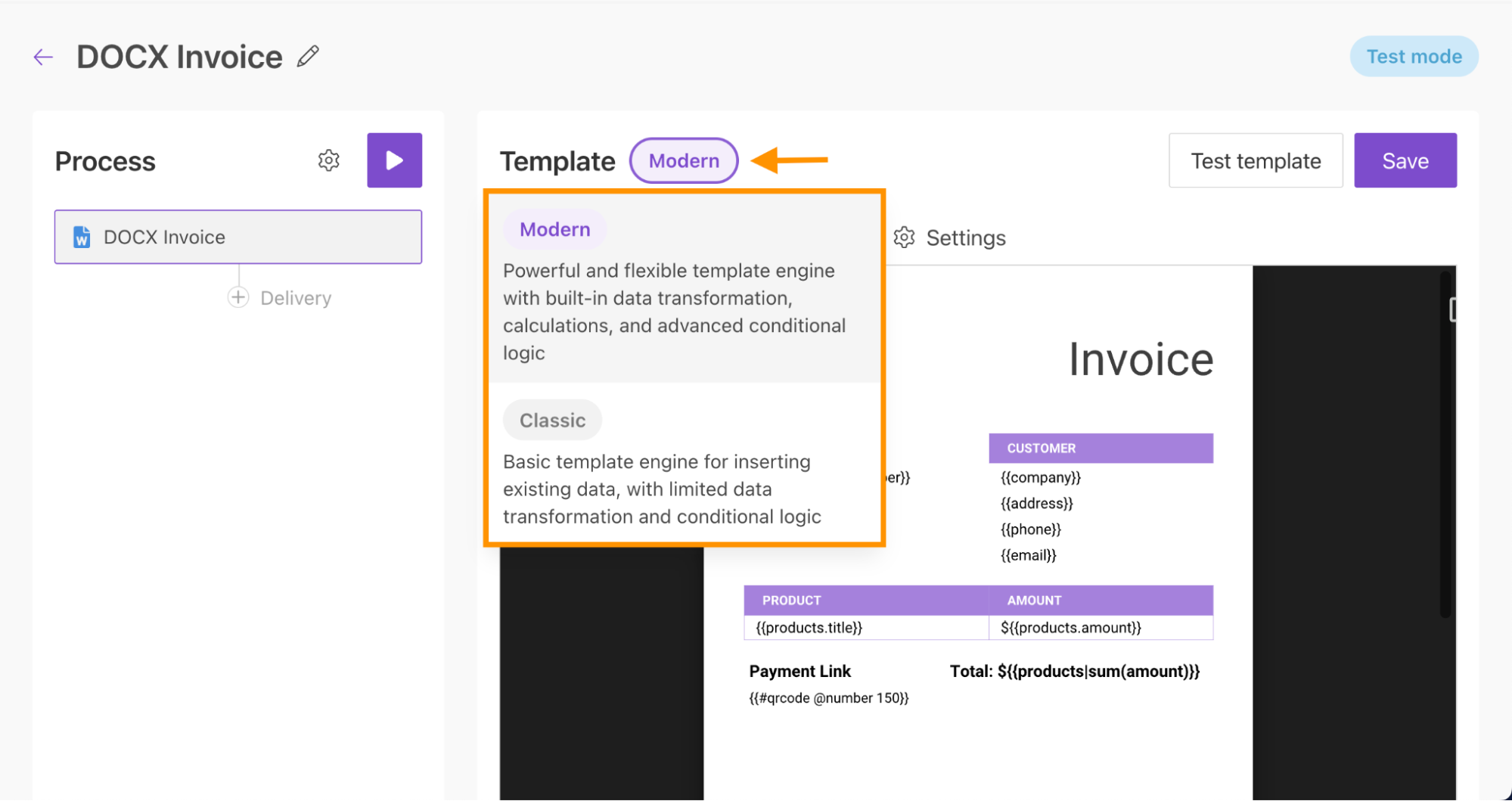Screen dimensions: 1512x801
Task: Switch to the Settings tab
Action: 965,238
